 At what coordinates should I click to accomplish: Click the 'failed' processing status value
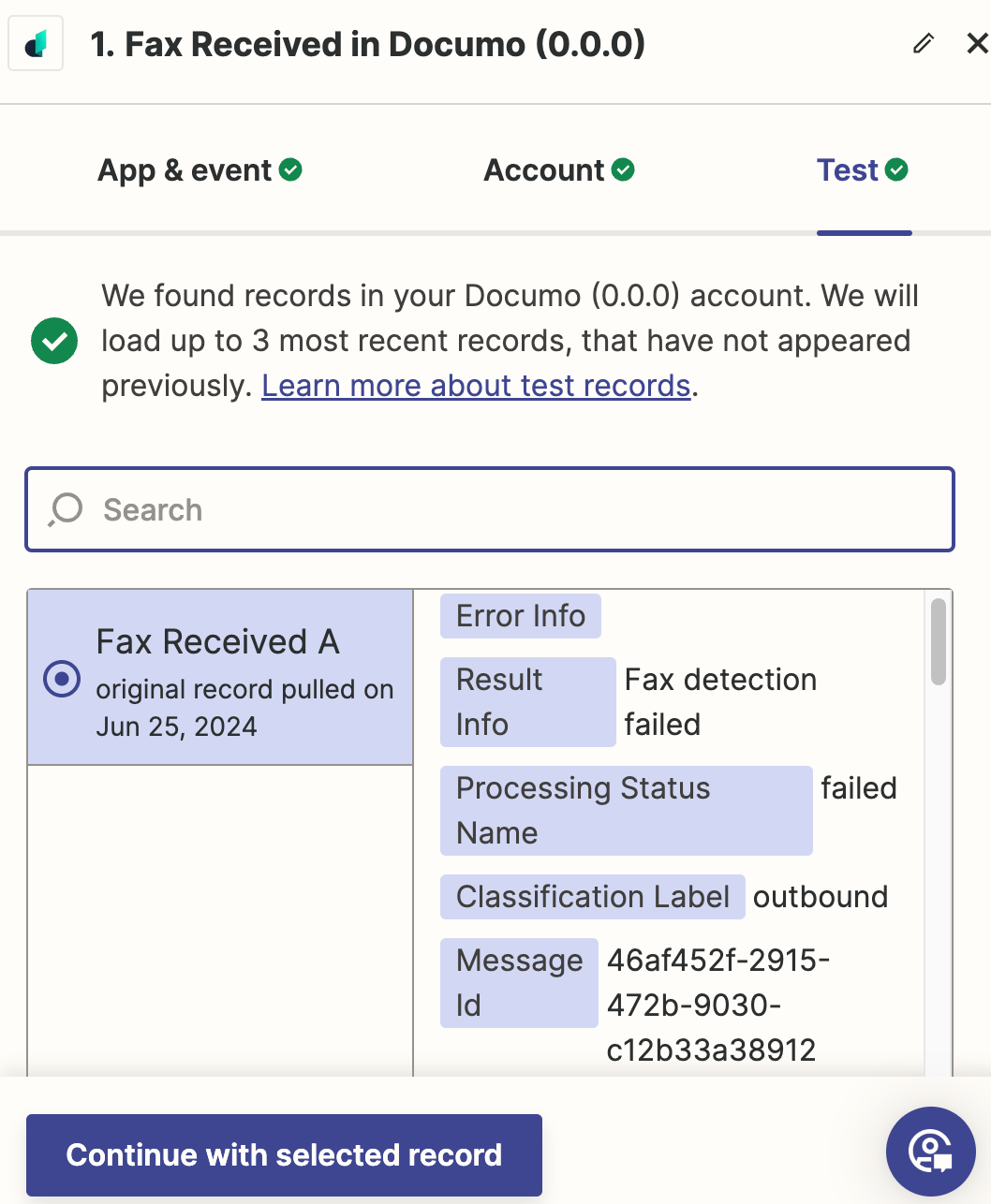click(x=859, y=788)
